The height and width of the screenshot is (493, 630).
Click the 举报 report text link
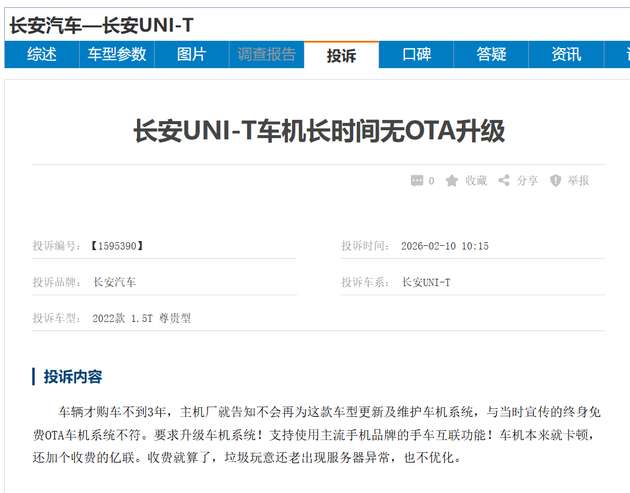(578, 181)
